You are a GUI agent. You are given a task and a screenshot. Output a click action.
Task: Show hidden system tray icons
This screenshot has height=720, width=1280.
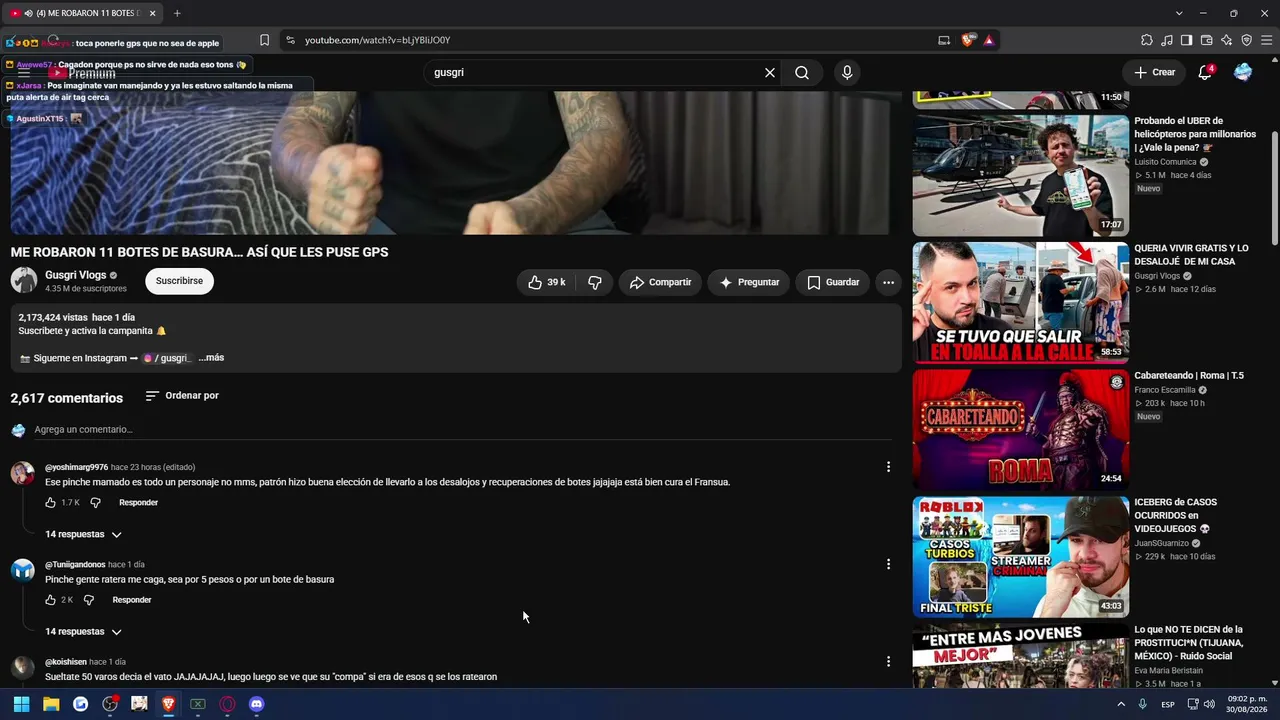[x=1123, y=704]
